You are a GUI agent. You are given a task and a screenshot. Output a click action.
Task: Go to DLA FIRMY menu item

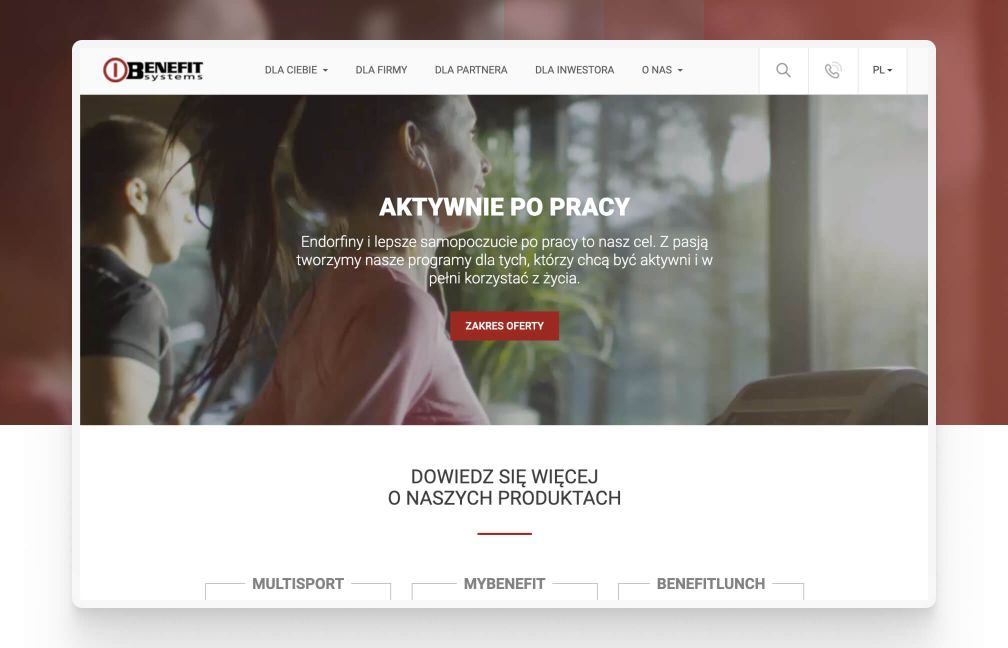point(381,70)
